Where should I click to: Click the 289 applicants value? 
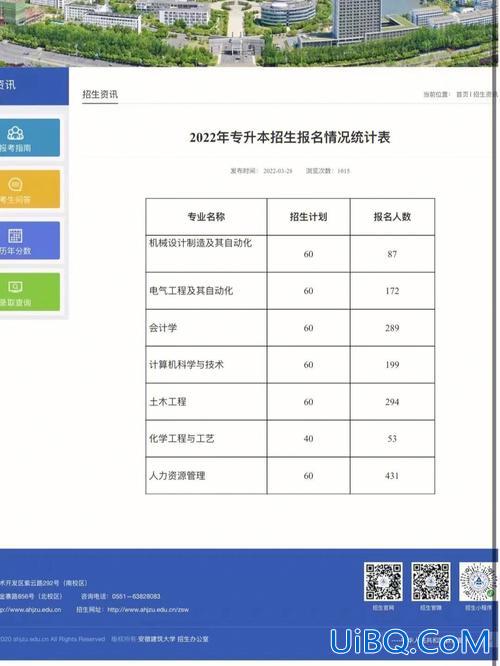pos(392,328)
